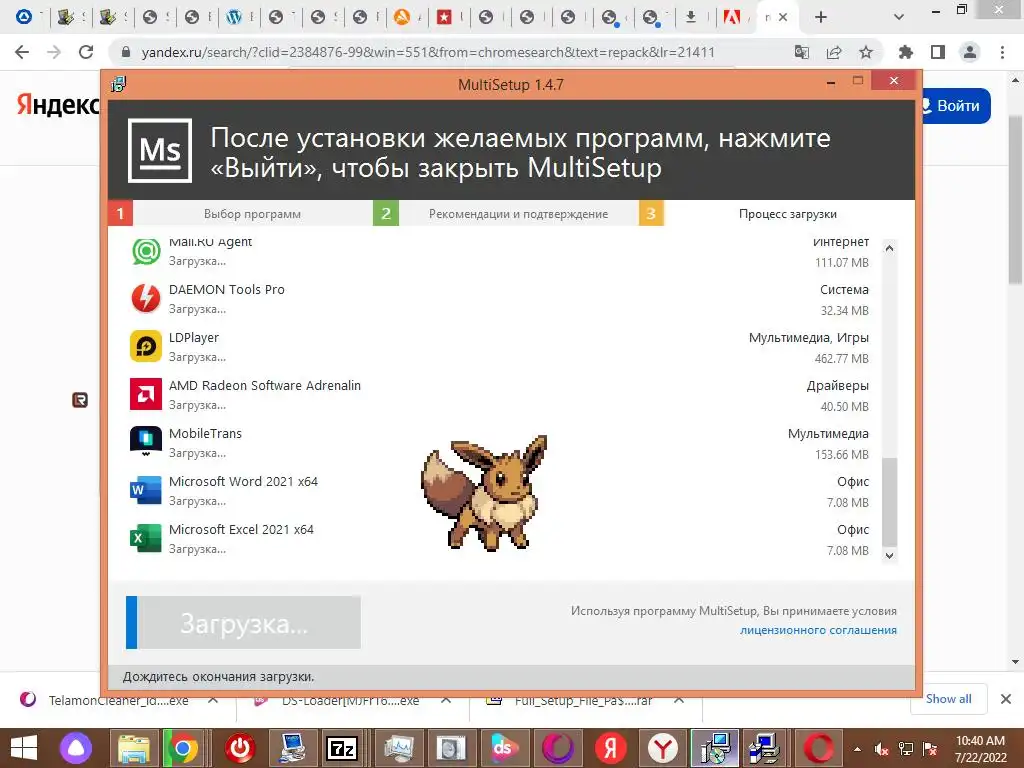
Task: Click the Mail.Ru Agent green icon
Action: point(146,251)
